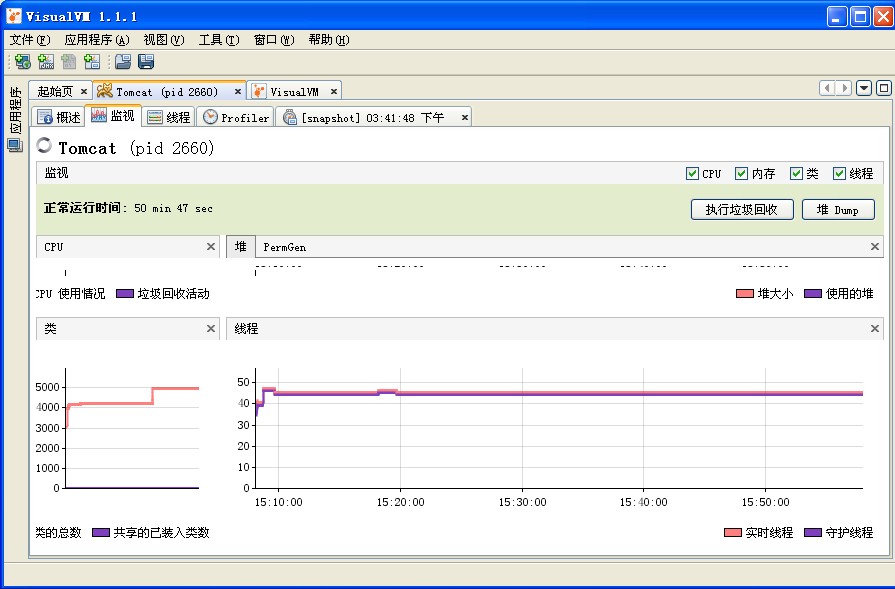
Task: Open the 视图(V) menu
Action: pos(164,40)
